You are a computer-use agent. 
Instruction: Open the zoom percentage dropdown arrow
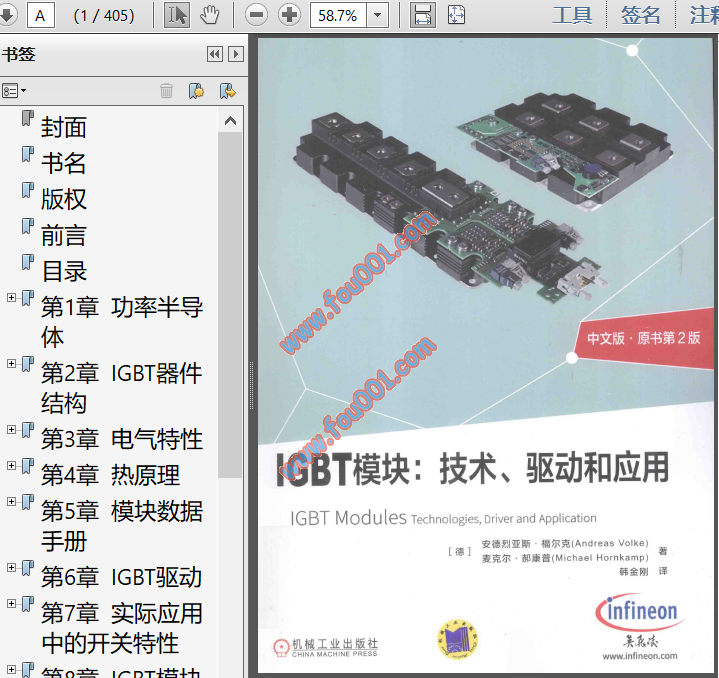[377, 16]
